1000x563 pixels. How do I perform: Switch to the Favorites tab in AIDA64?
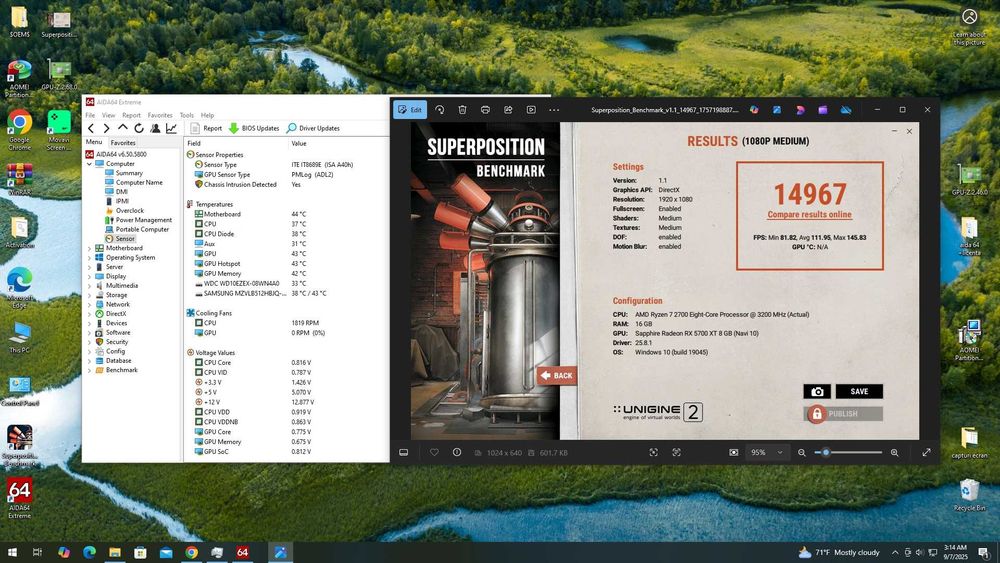(x=122, y=143)
